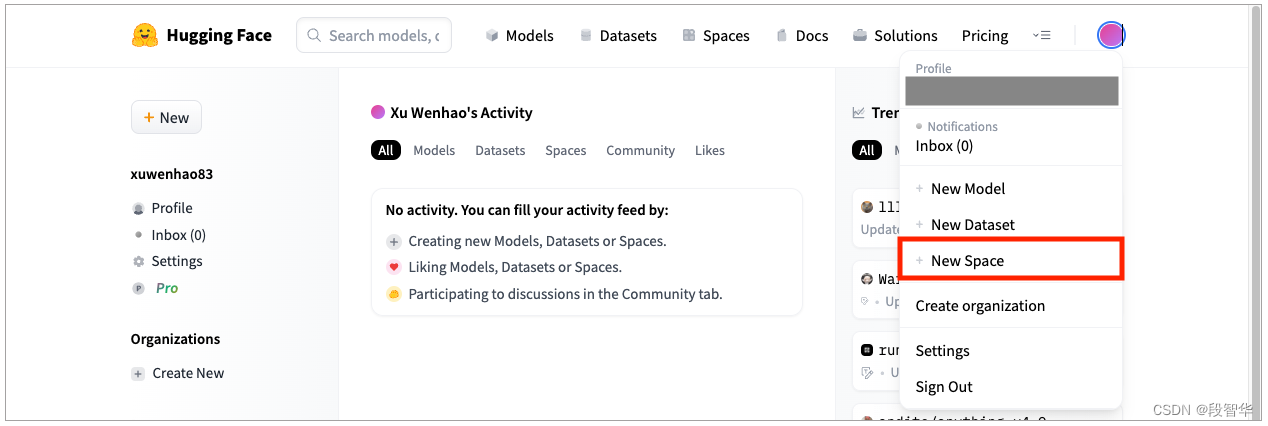Select the Likes activity filter tab
This screenshot has height=426, width=1268.
point(710,150)
